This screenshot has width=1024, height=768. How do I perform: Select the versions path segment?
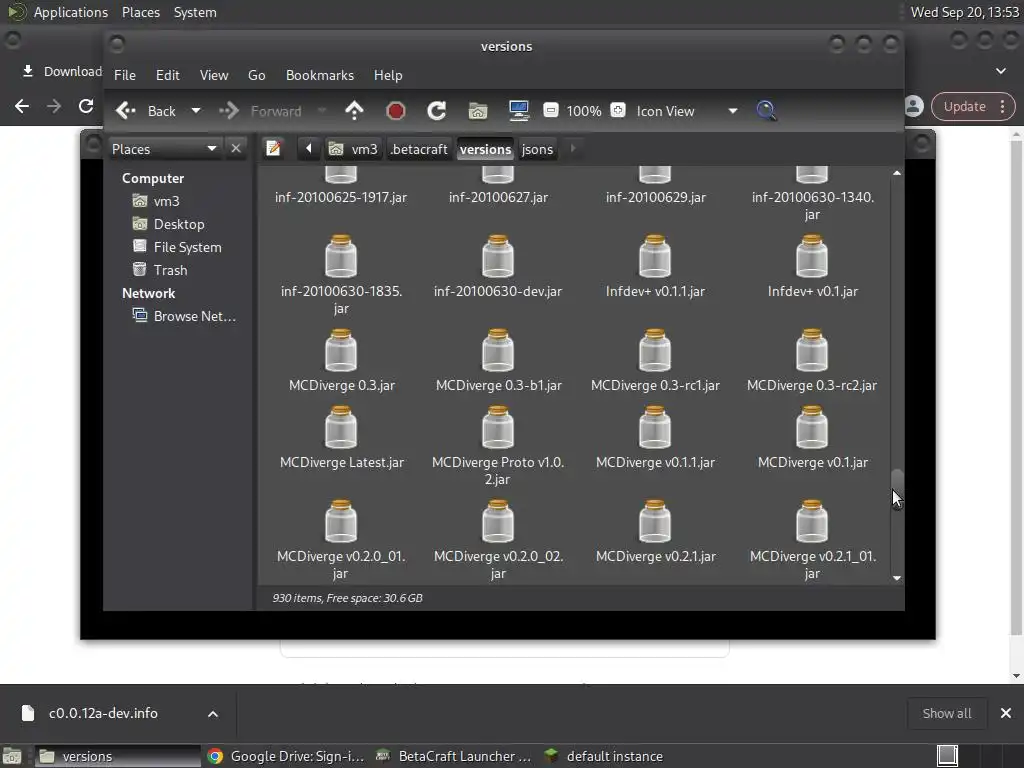point(485,149)
